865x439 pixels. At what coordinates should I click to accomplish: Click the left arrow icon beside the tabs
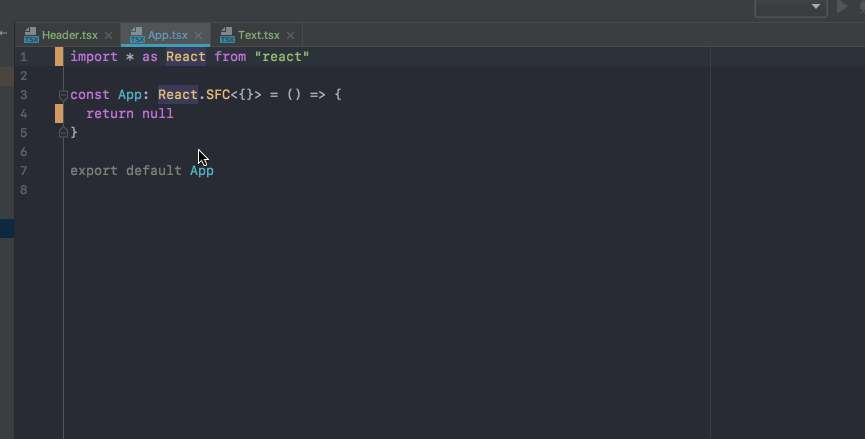4,33
